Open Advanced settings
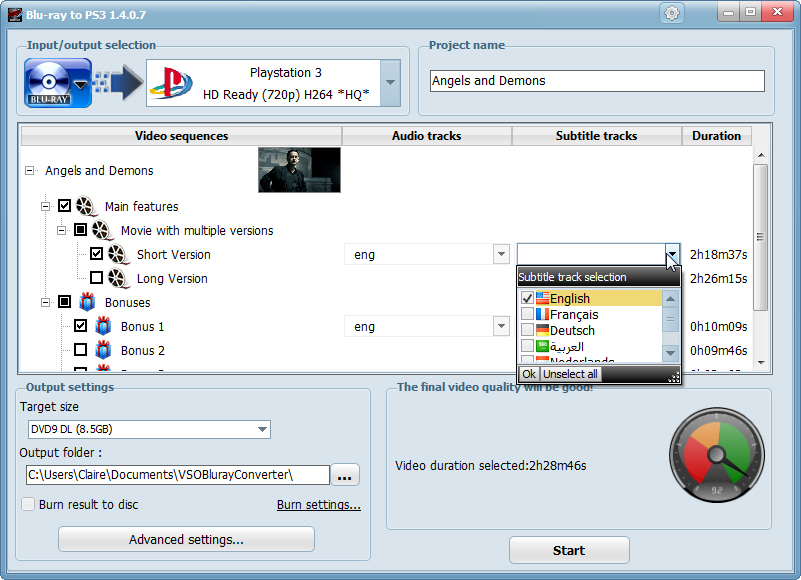This screenshot has height=580, width=801. 186,539
